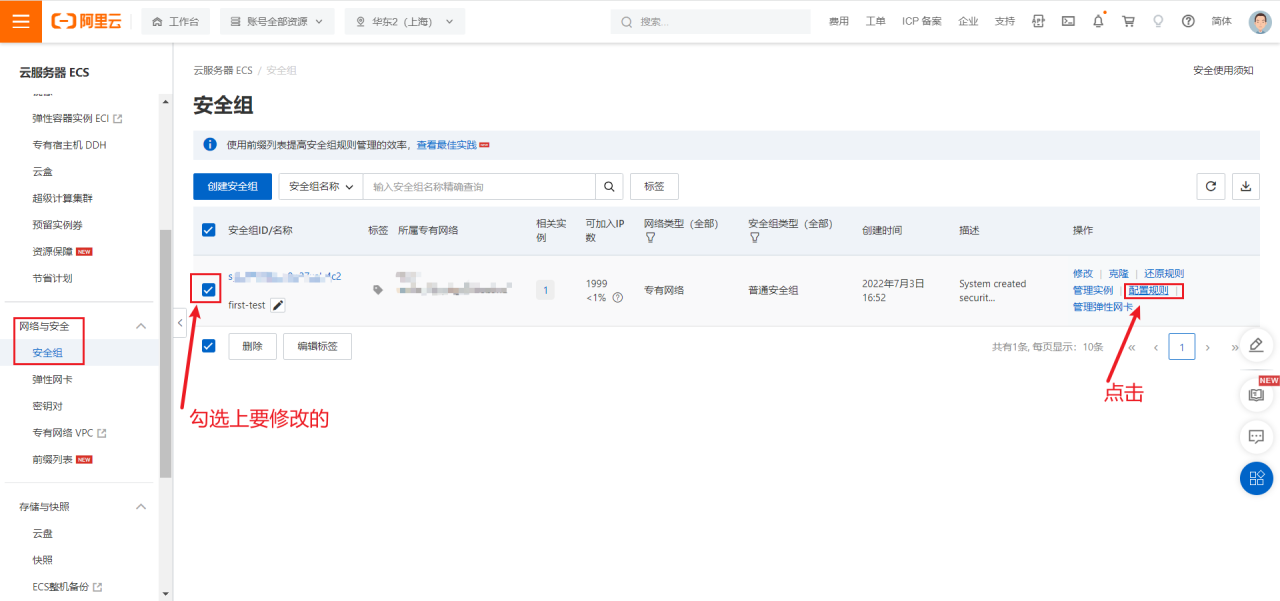Viewport: 1280px width, 601px height.
Task: Open the feedback chat bubble icon
Action: point(1256,437)
